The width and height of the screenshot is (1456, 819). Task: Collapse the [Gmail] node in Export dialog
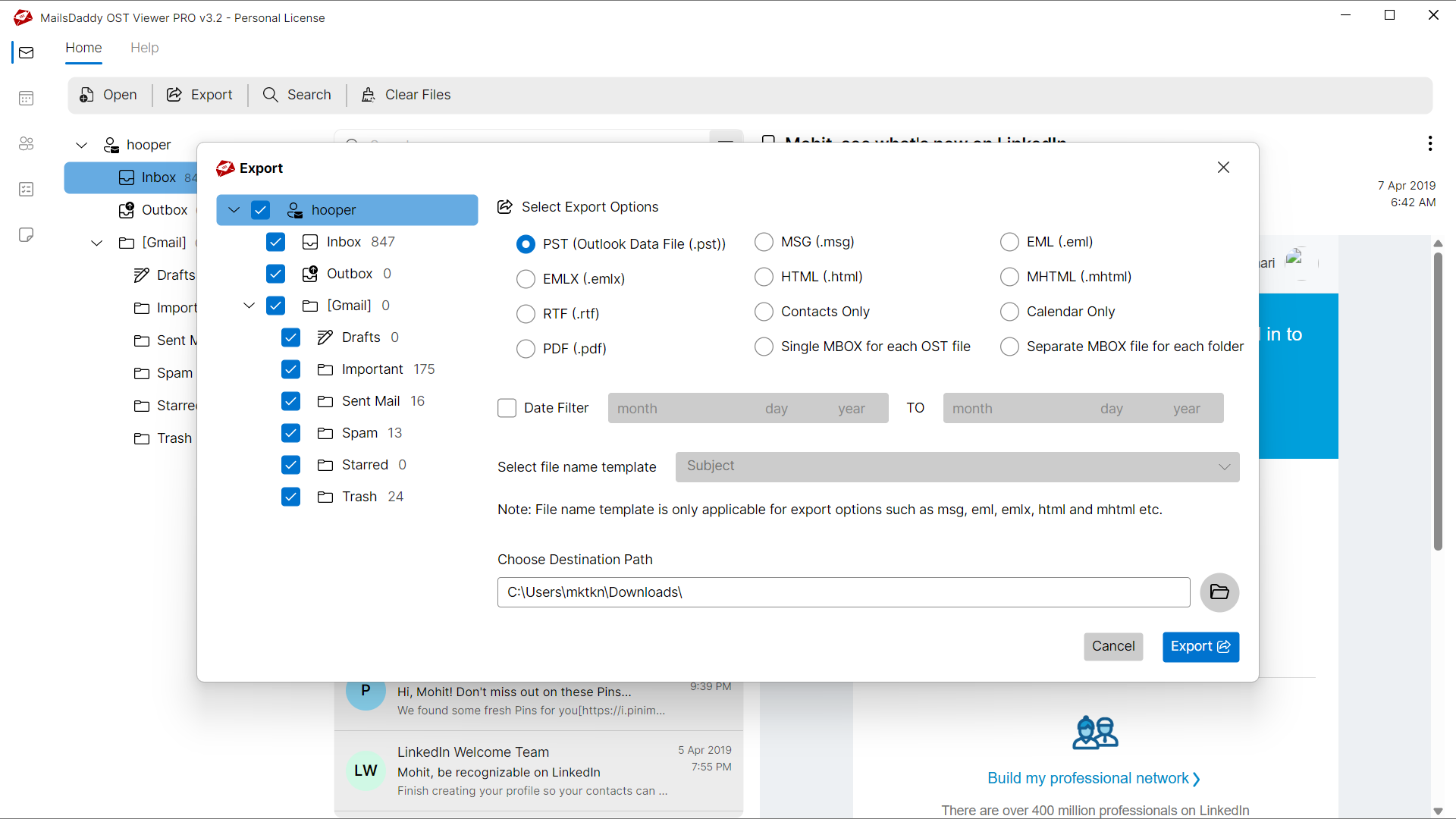(x=249, y=306)
